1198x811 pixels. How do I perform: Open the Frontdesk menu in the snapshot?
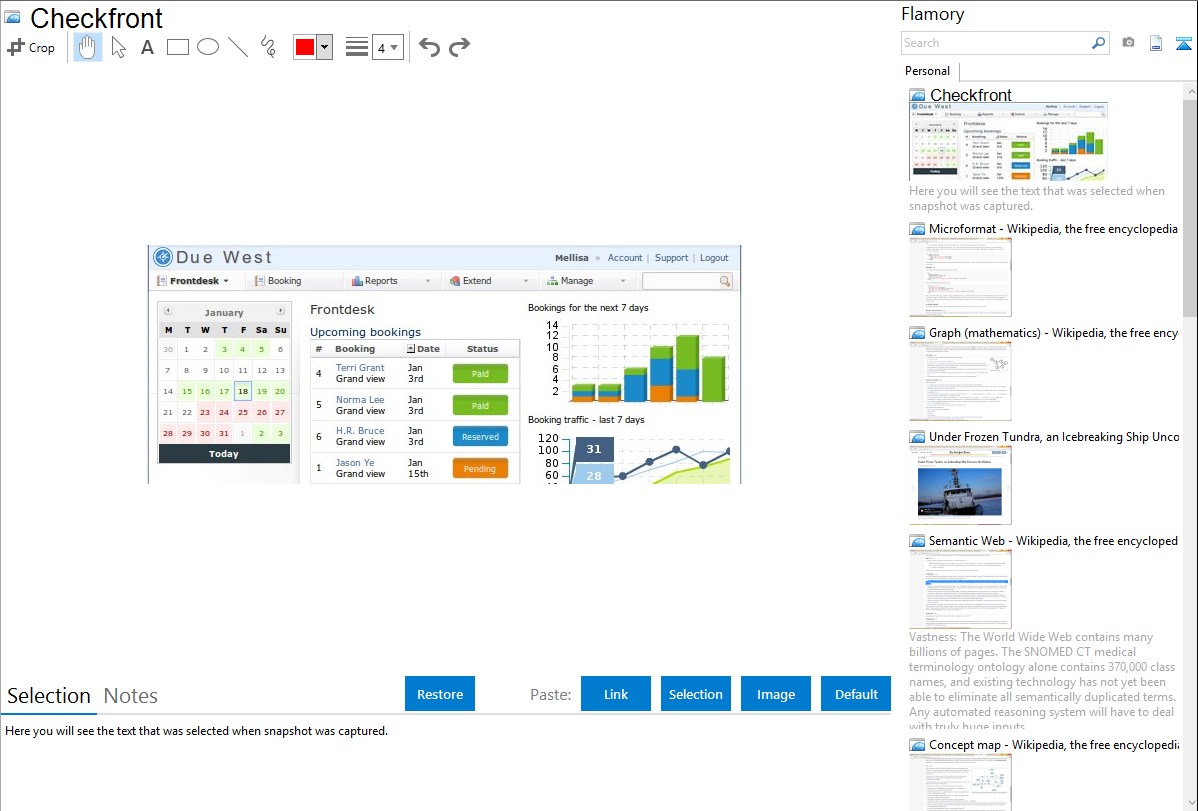193,281
